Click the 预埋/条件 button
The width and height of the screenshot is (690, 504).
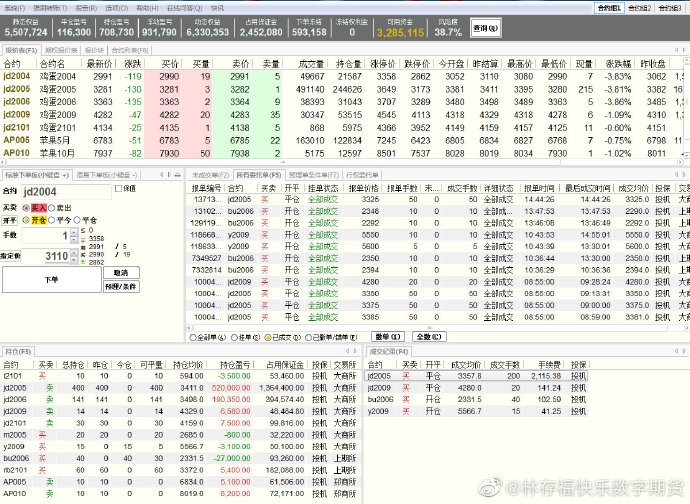pyautogui.click(x=121, y=287)
